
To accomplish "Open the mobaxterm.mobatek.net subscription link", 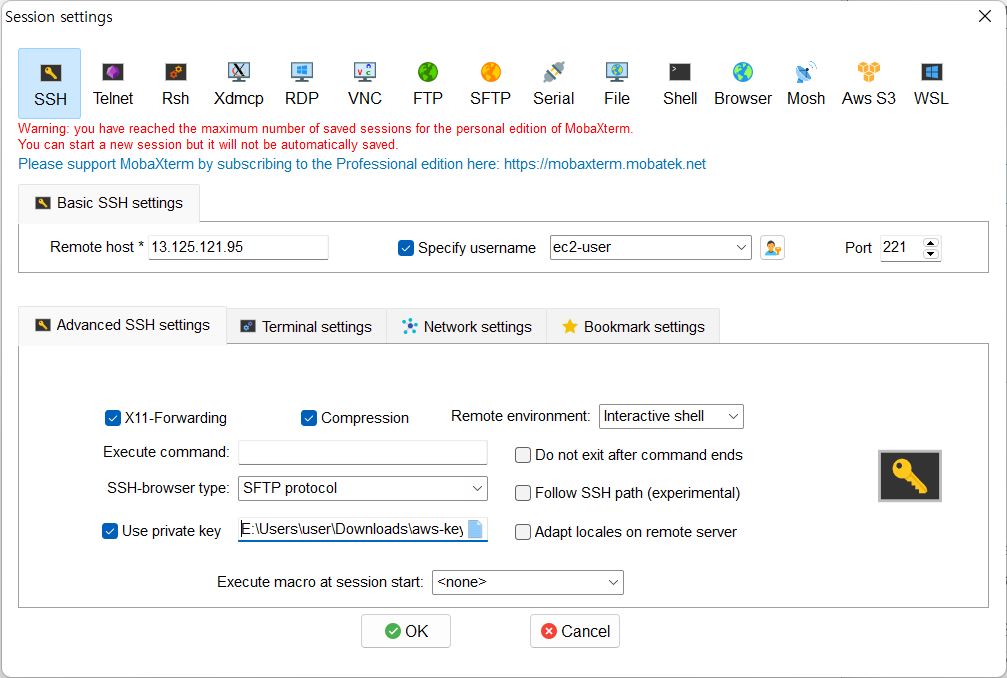I will (x=604, y=164).
